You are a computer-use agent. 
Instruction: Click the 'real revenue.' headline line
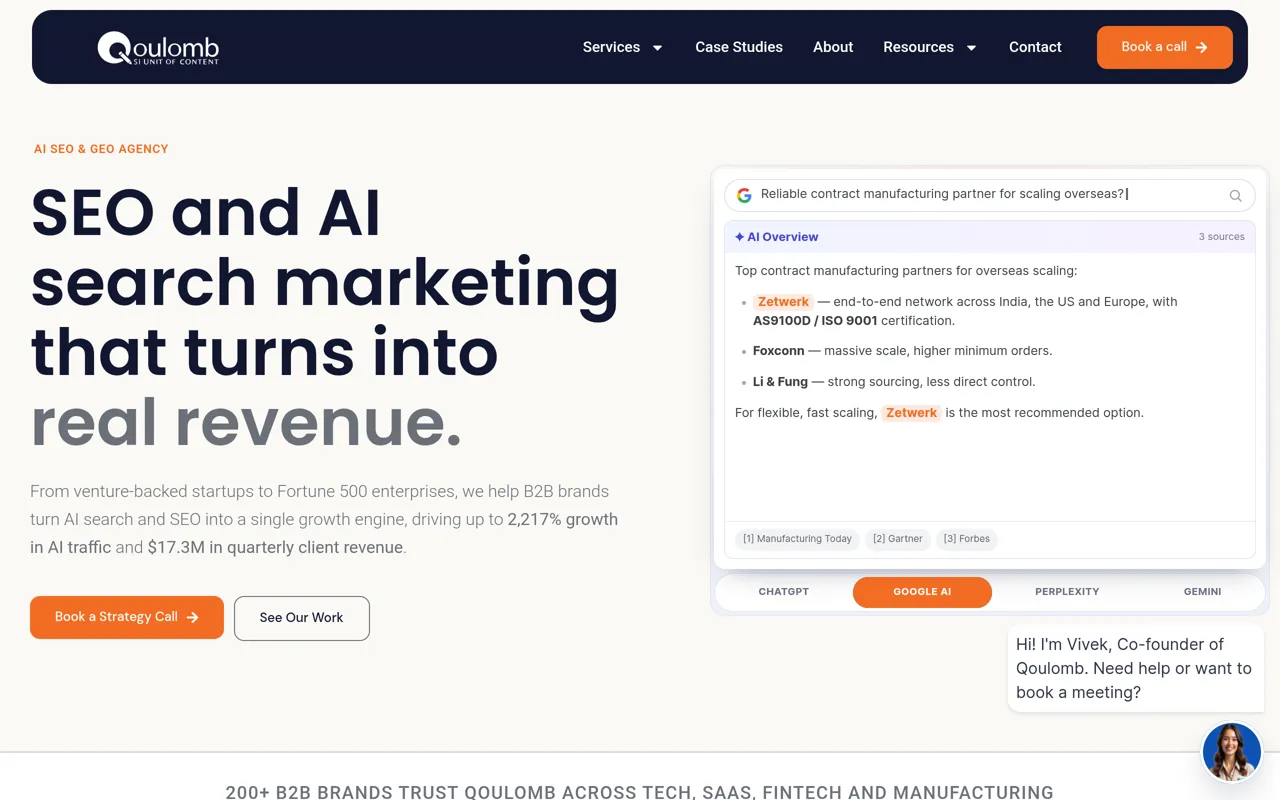point(246,421)
